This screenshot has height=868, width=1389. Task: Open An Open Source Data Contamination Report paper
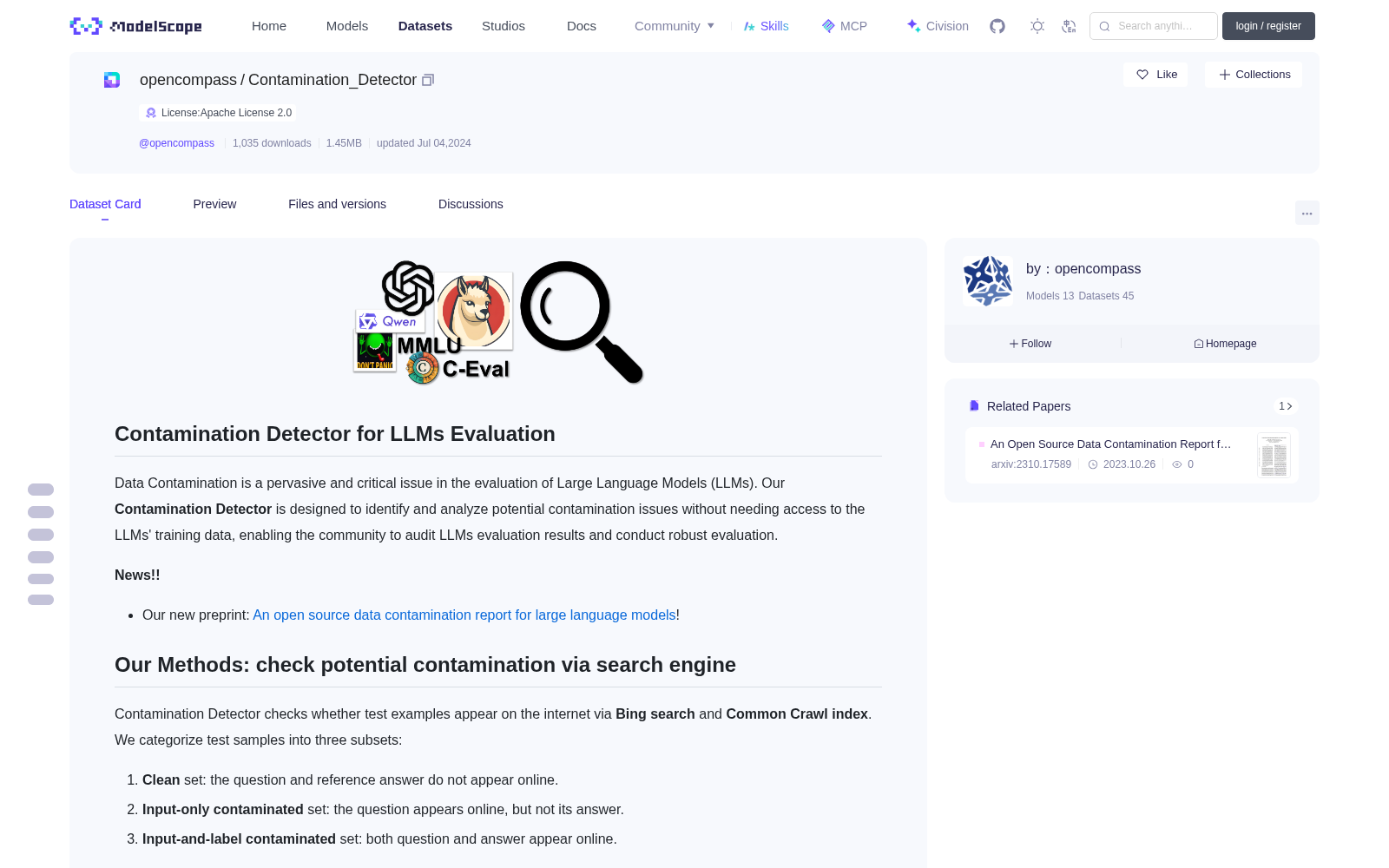(1110, 444)
